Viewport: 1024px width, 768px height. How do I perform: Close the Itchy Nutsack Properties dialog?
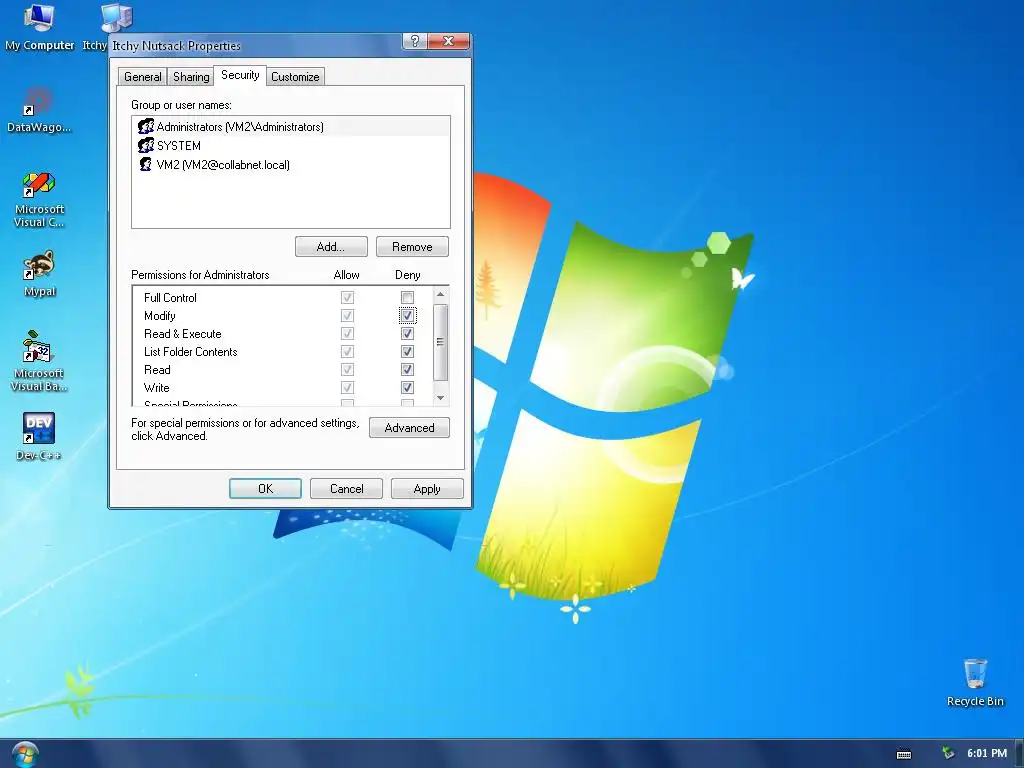coord(449,41)
